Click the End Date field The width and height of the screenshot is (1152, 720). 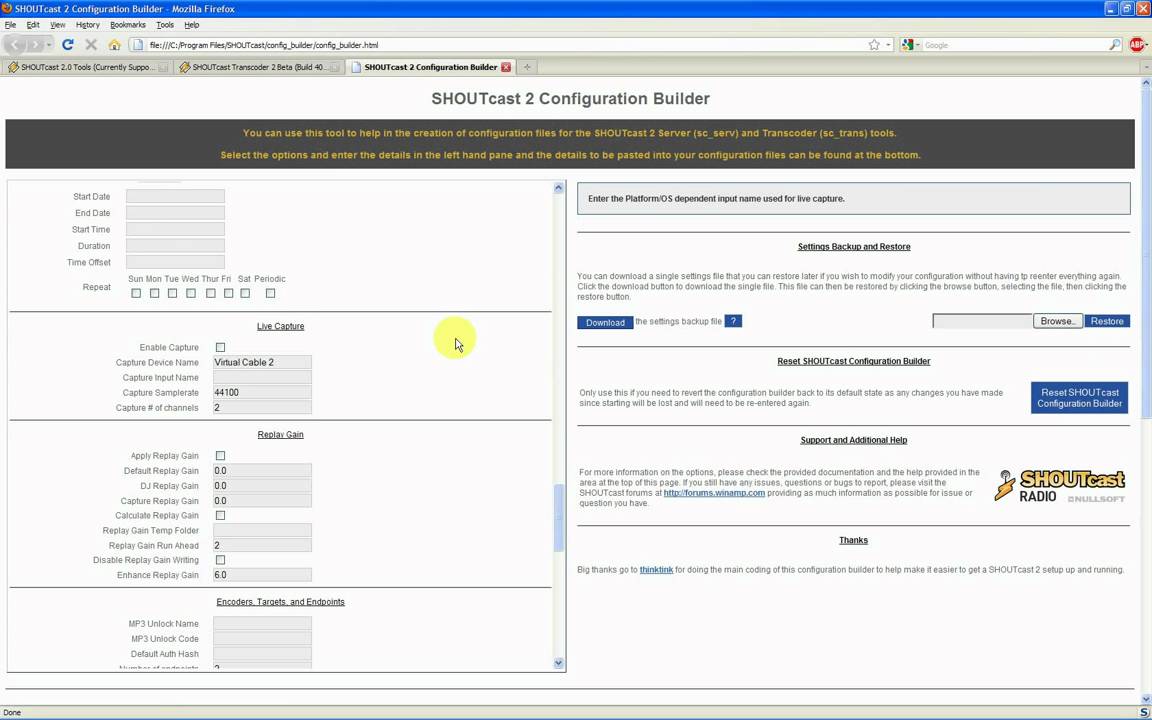pyautogui.click(x=175, y=213)
